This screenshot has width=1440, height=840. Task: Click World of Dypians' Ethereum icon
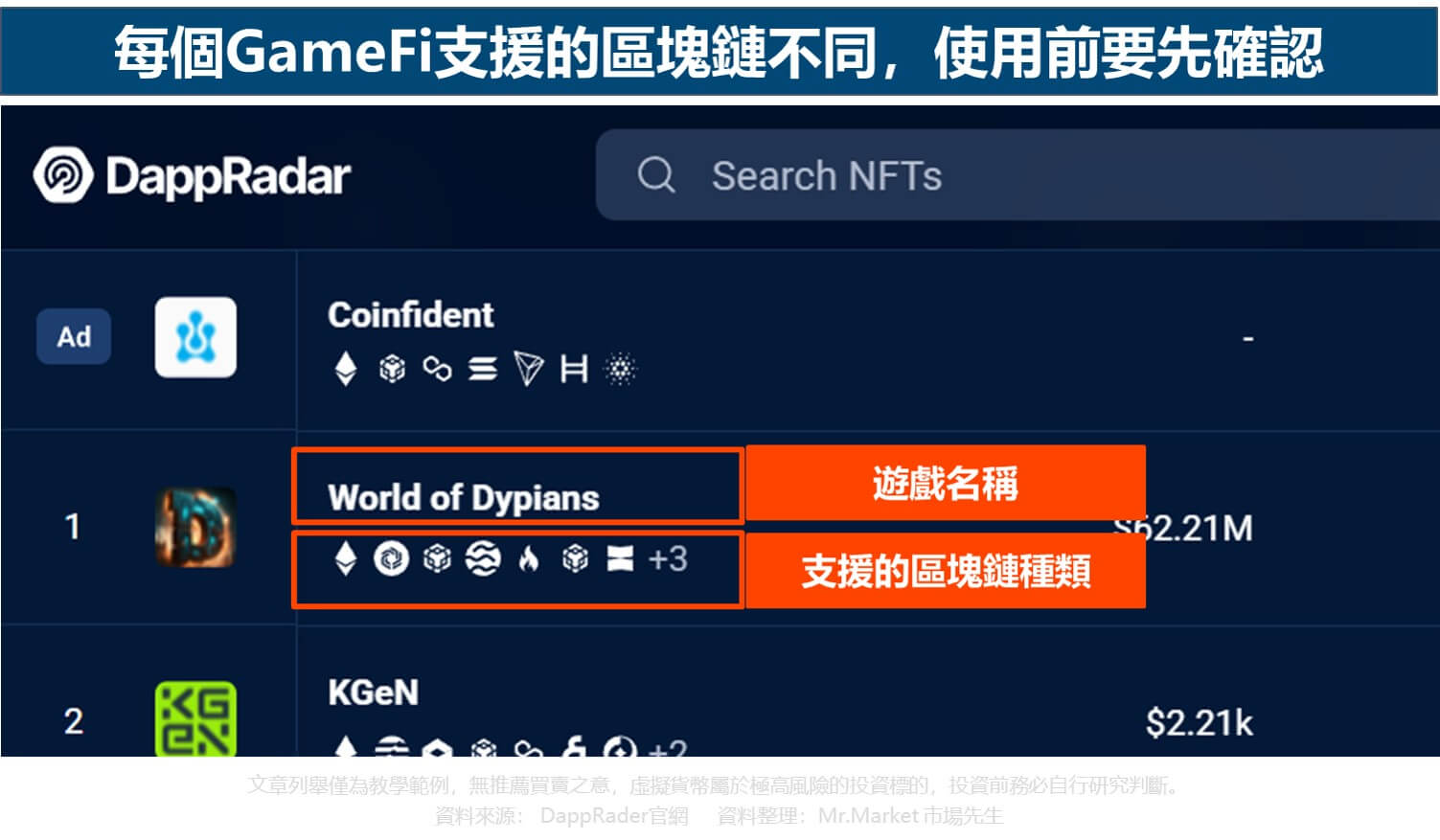tap(346, 558)
